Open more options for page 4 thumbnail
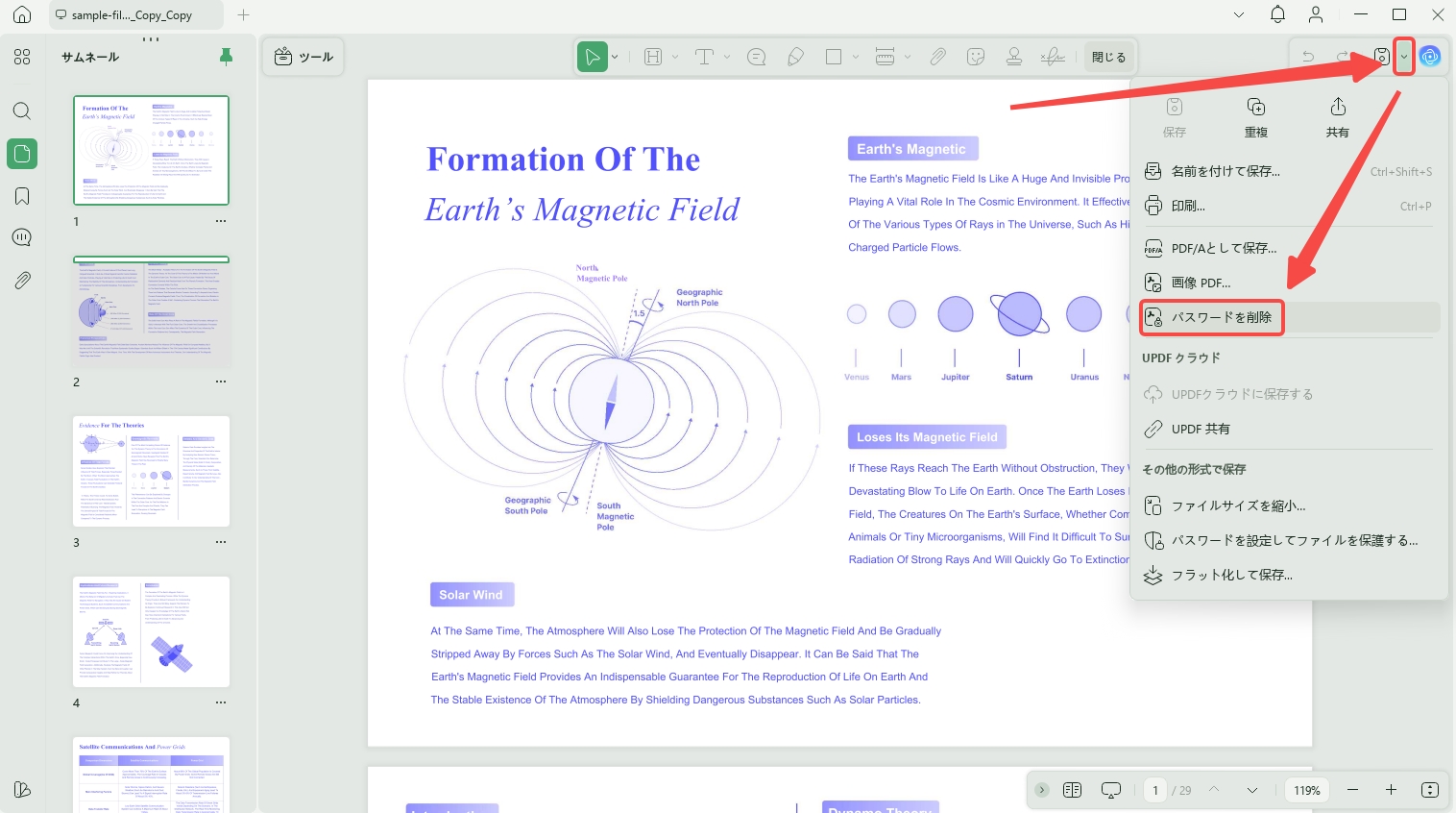Image resolution: width=1456 pixels, height=813 pixels. coord(221,702)
